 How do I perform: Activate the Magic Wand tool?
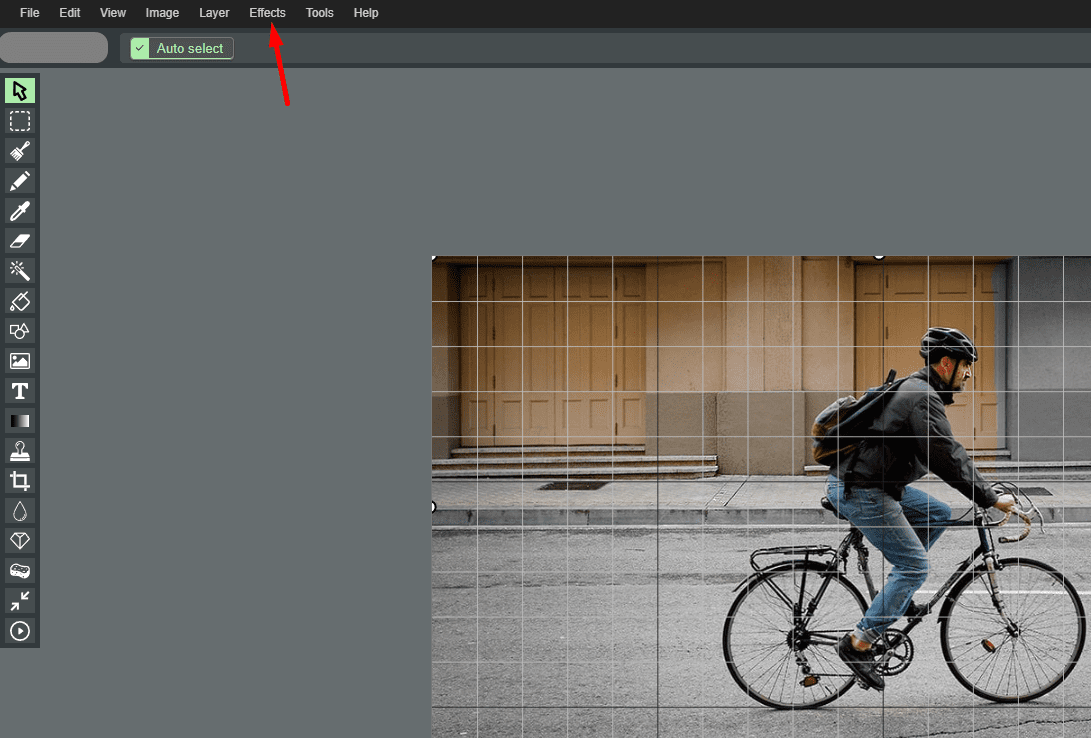[20, 271]
